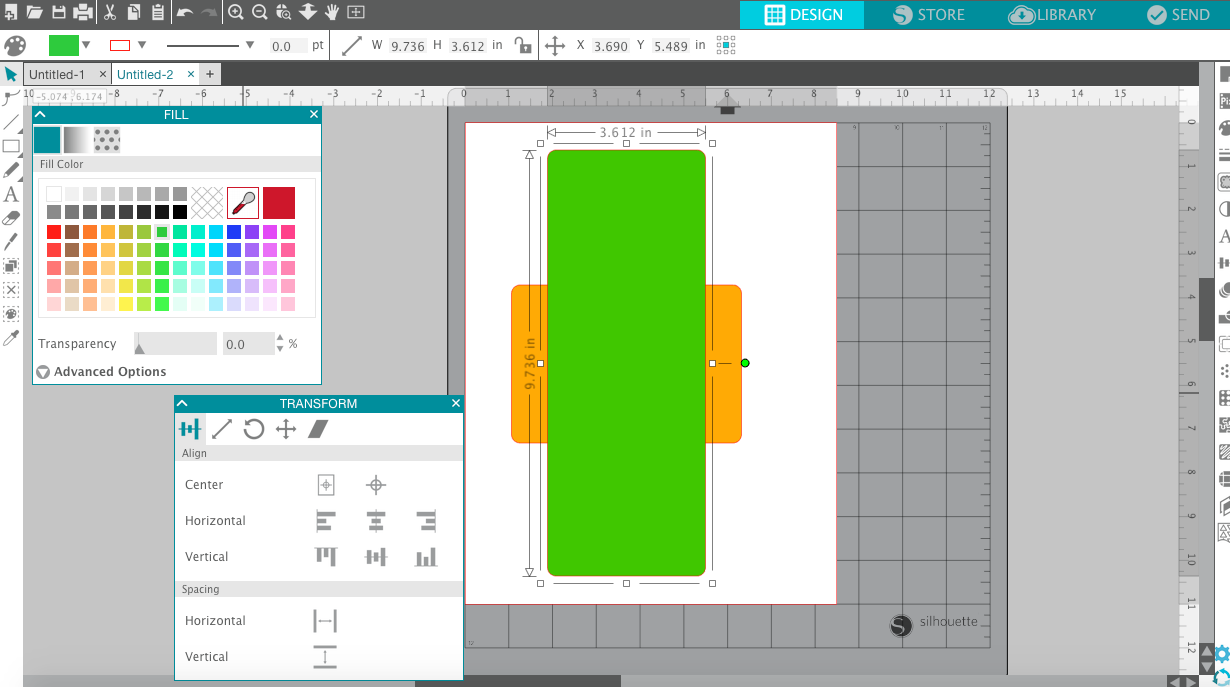The width and height of the screenshot is (1230, 687).
Task: Select the Freehand pencil tool
Action: click(x=11, y=170)
